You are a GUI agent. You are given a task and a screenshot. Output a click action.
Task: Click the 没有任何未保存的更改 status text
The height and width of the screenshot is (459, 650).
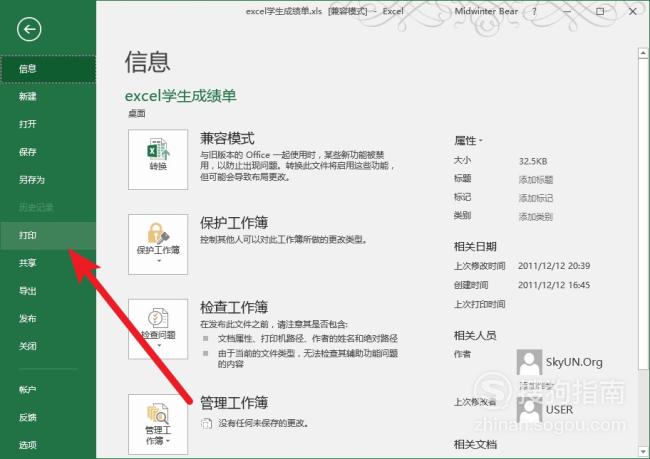[x=263, y=423]
